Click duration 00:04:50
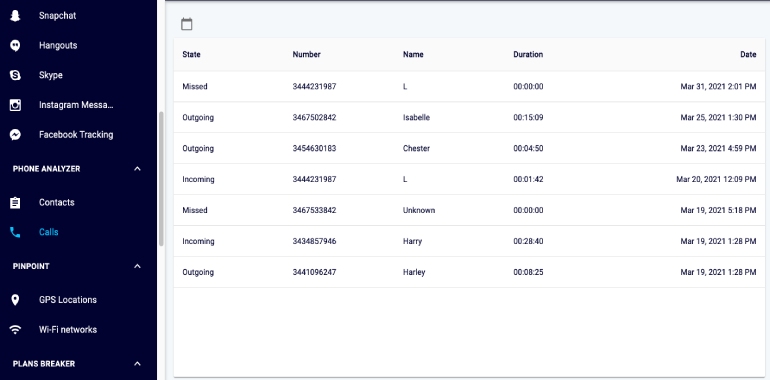 (528, 148)
